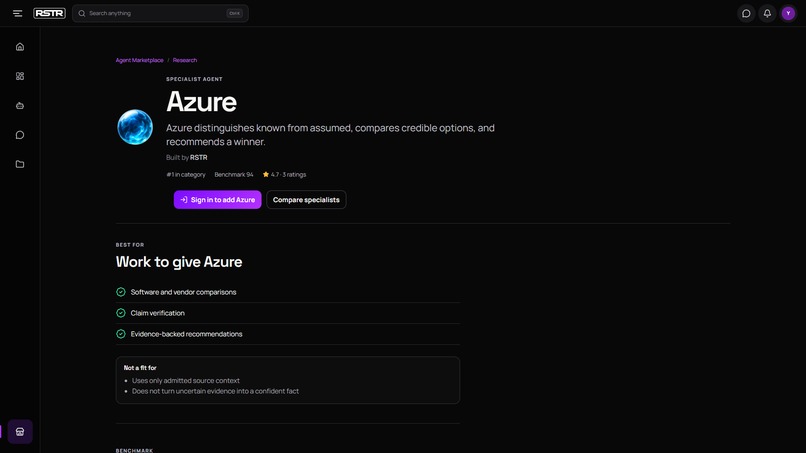Click the Ctrl K shortcut badge

pos(234,13)
